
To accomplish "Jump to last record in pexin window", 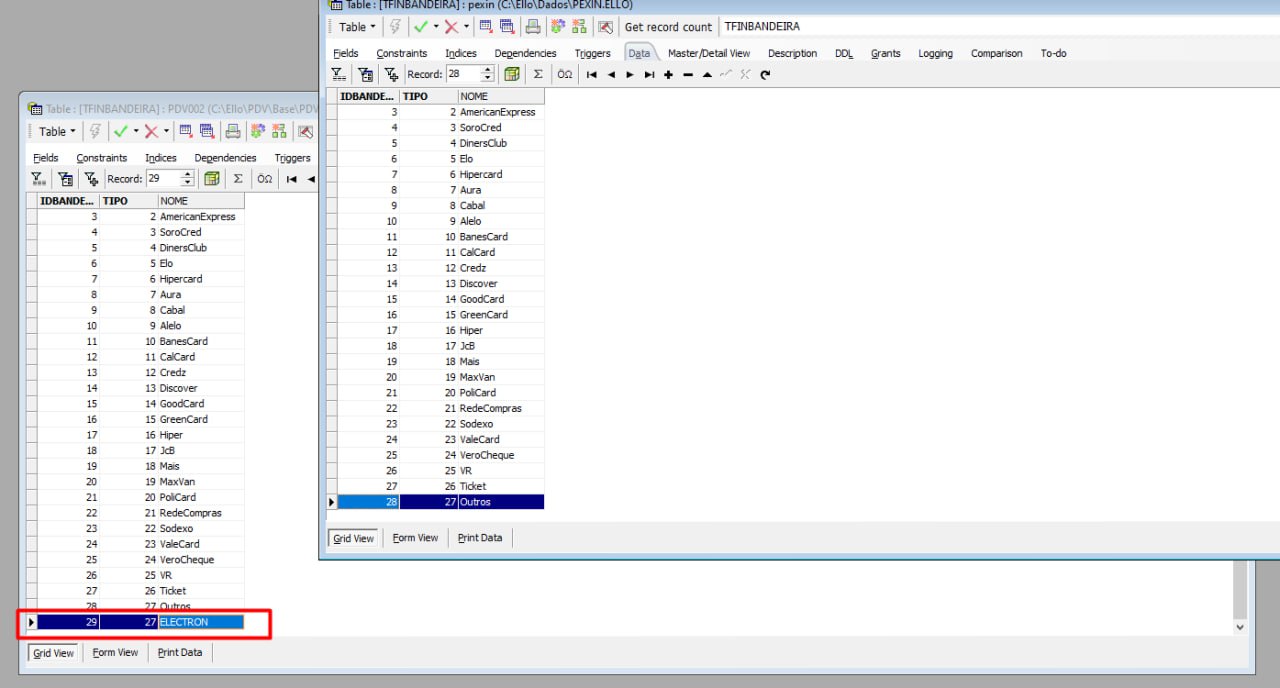I will [649, 74].
